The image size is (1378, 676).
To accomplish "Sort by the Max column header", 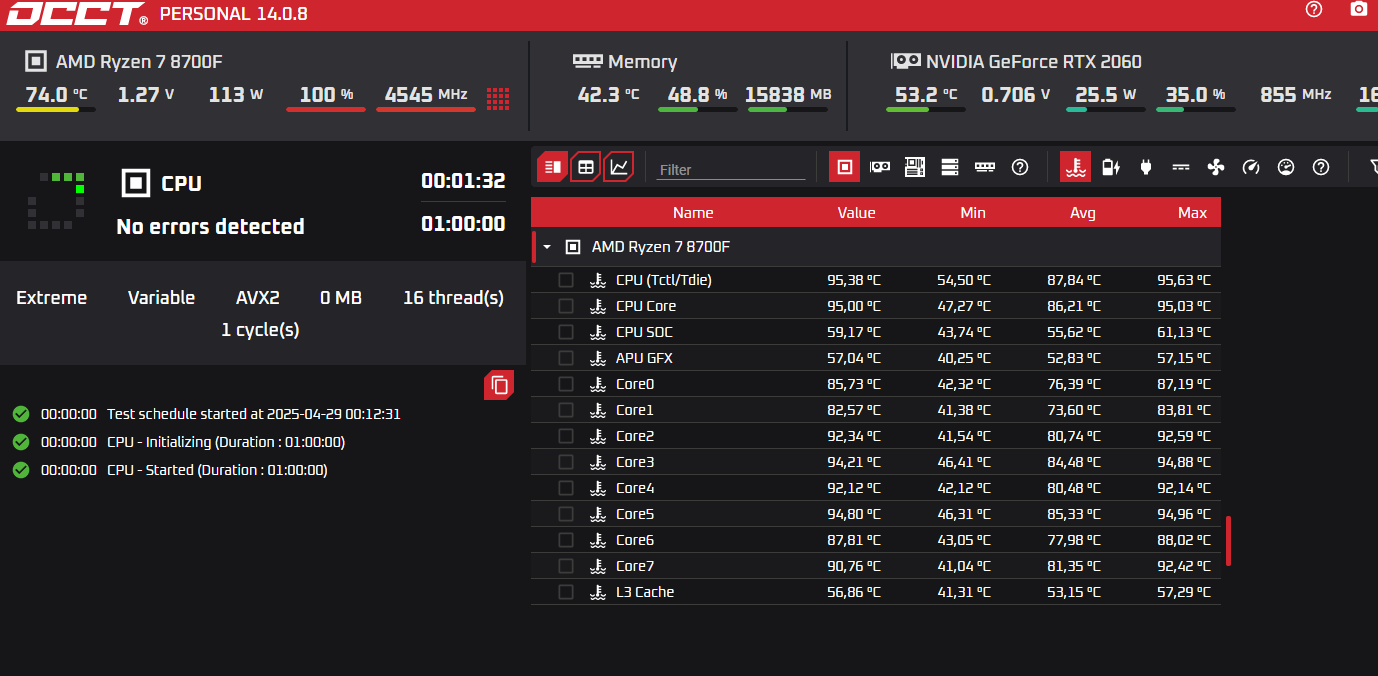I will (1192, 212).
